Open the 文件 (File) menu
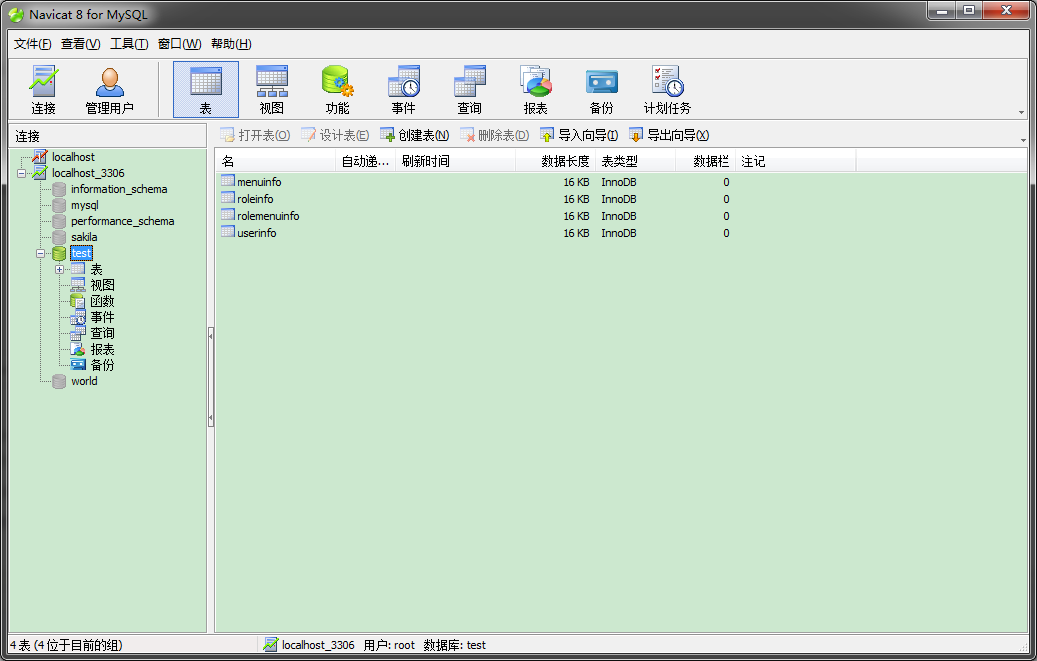Image resolution: width=1037 pixels, height=661 pixels. click(32, 44)
